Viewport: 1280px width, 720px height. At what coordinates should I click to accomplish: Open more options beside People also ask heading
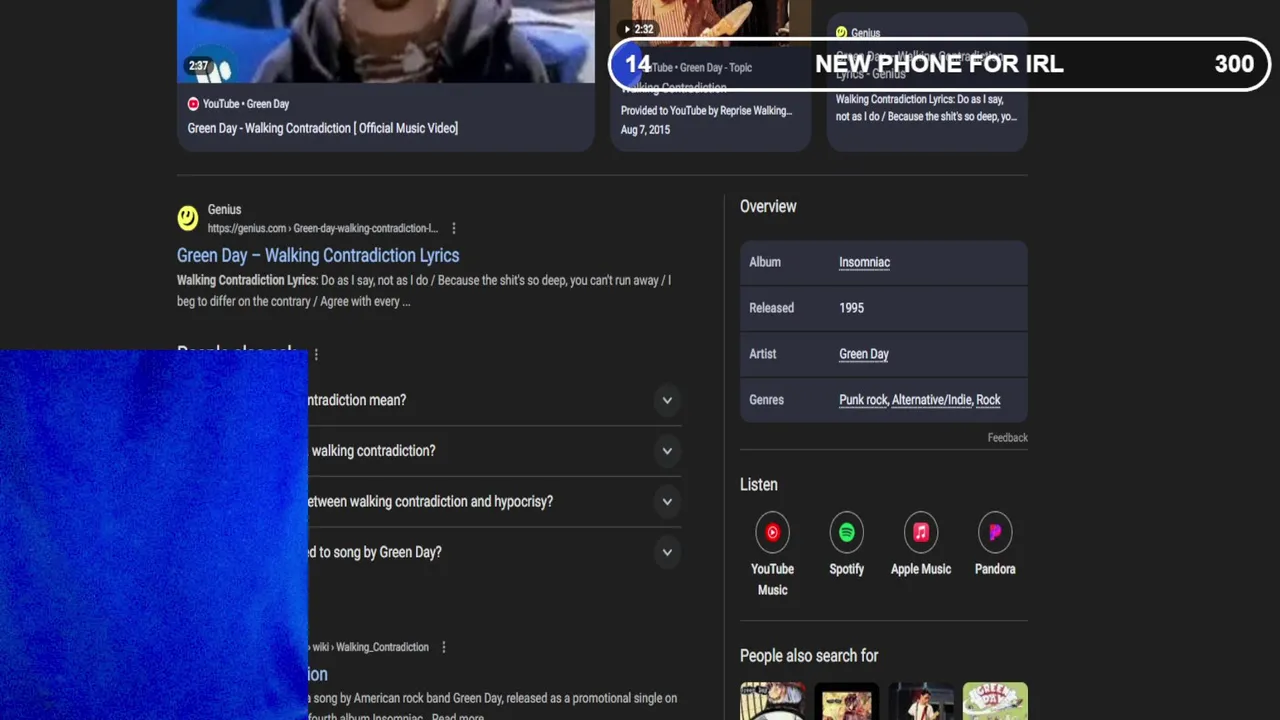pyautogui.click(x=316, y=354)
